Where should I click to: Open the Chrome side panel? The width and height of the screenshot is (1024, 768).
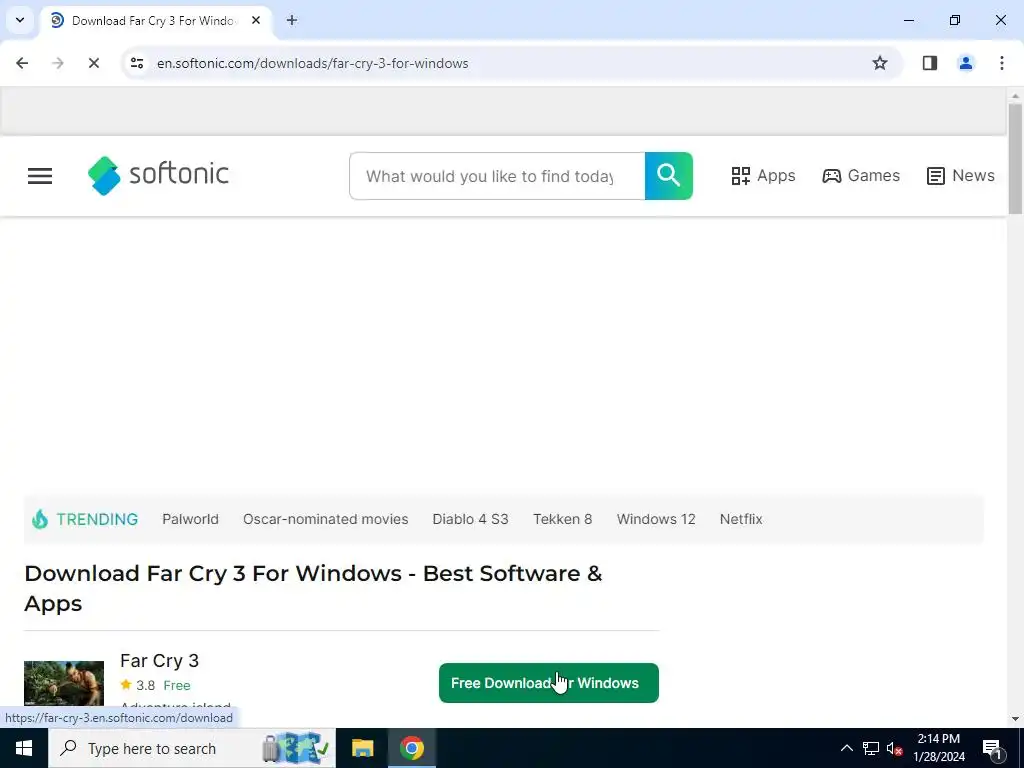point(930,63)
